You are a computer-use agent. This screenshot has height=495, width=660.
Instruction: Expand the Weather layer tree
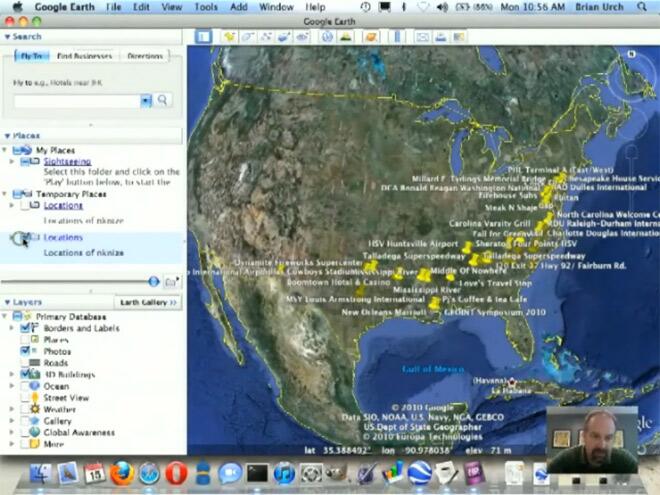click(11, 409)
